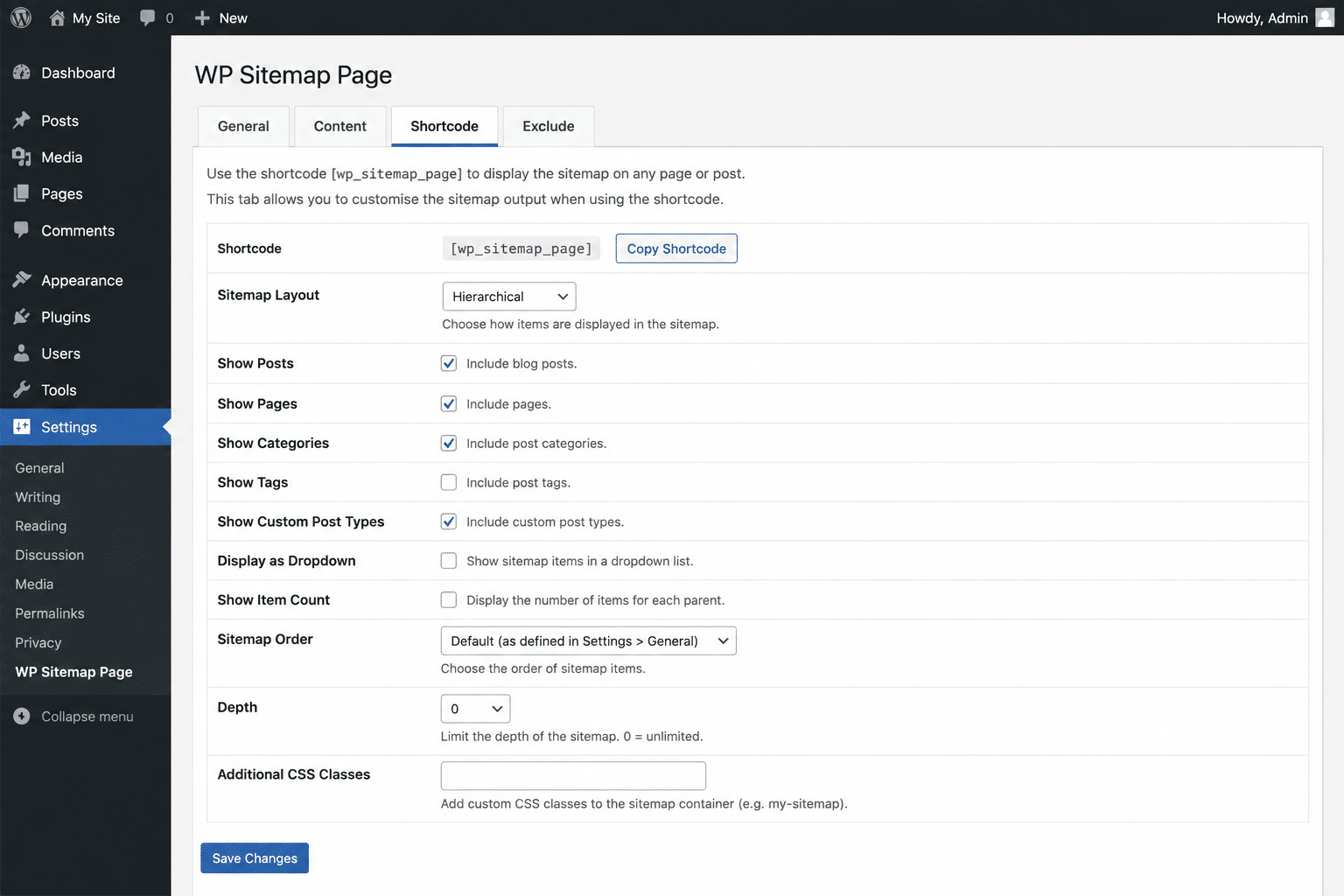Viewport: 1344px width, 896px height.
Task: Click the Plugins plug icon
Action: tap(22, 317)
